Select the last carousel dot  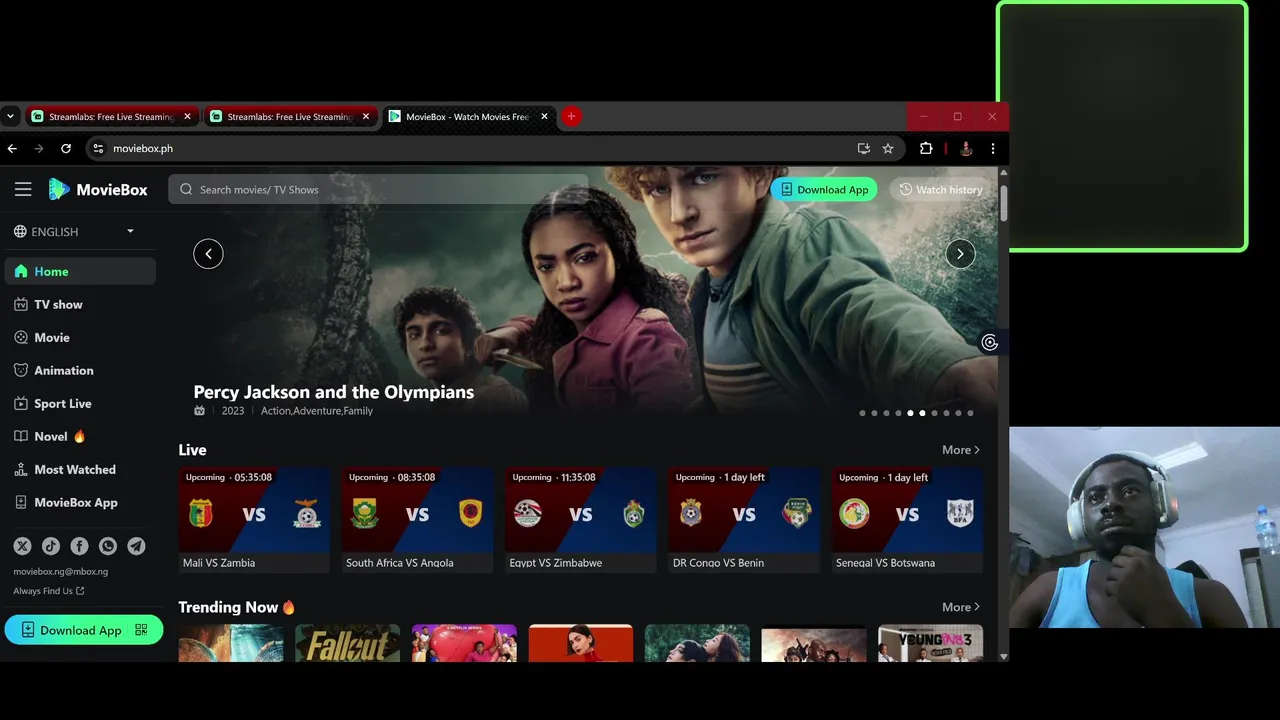click(x=970, y=413)
